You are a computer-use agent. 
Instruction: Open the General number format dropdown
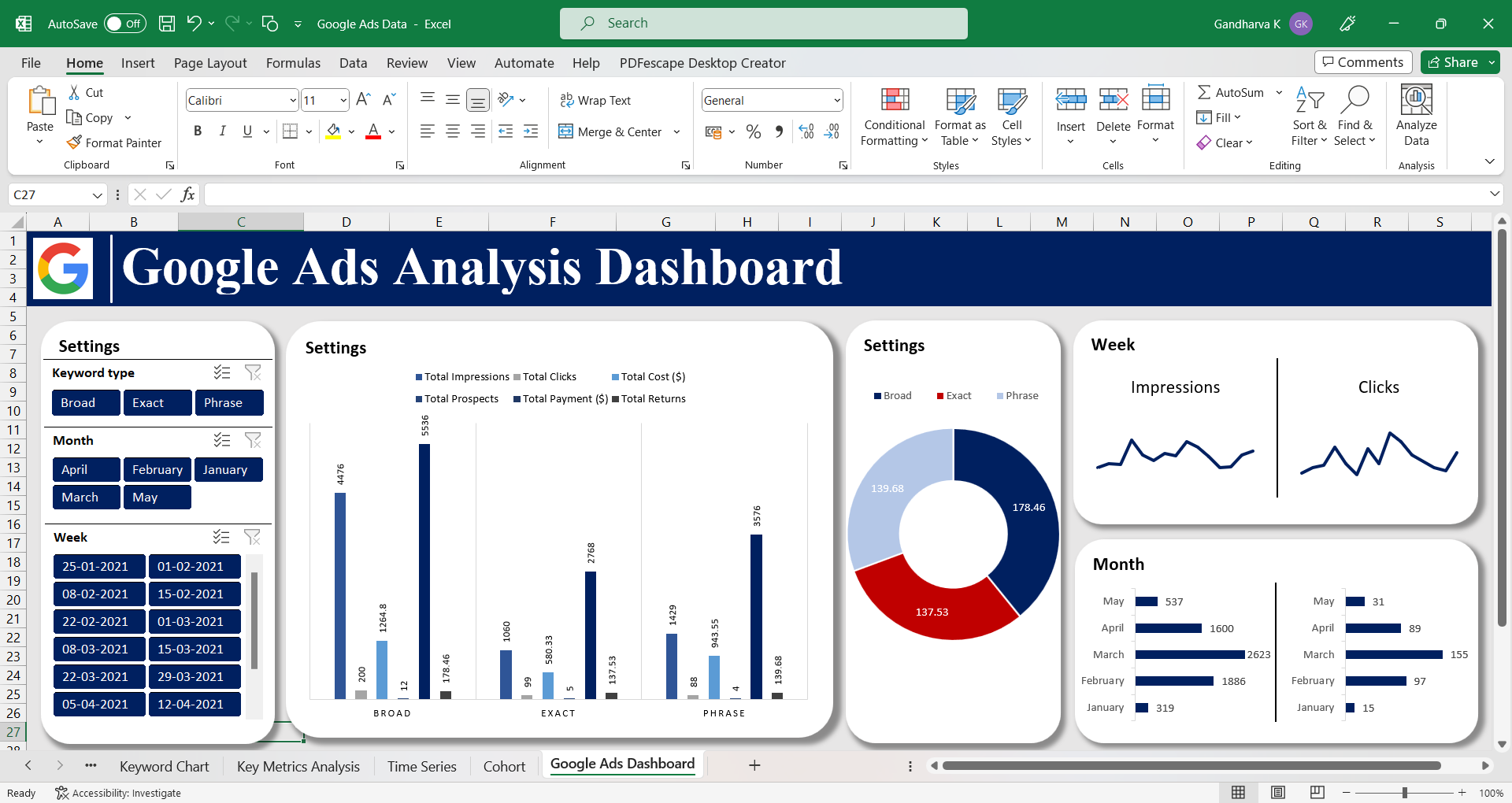[836, 100]
